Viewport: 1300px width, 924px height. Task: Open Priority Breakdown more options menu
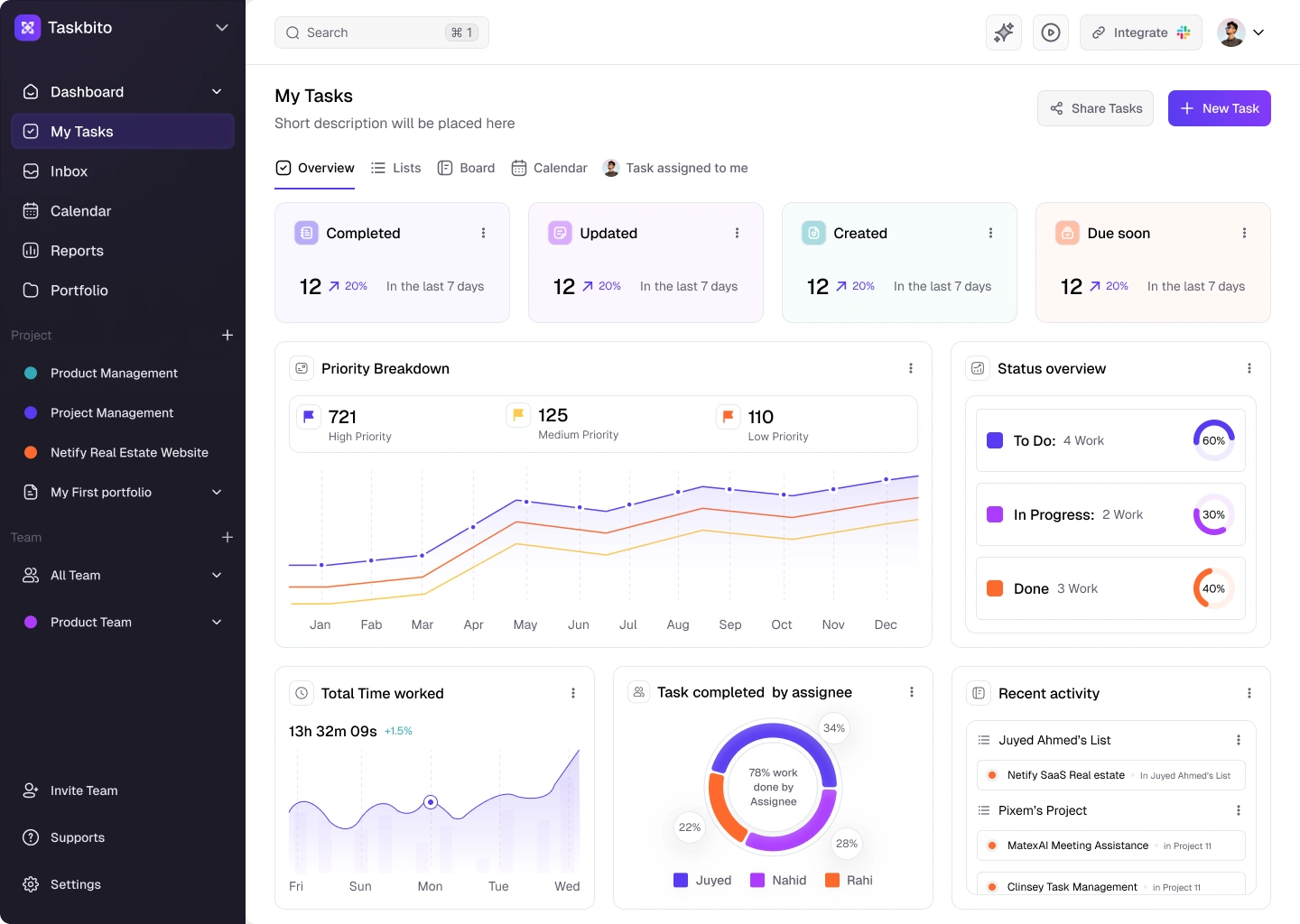pos(911,368)
